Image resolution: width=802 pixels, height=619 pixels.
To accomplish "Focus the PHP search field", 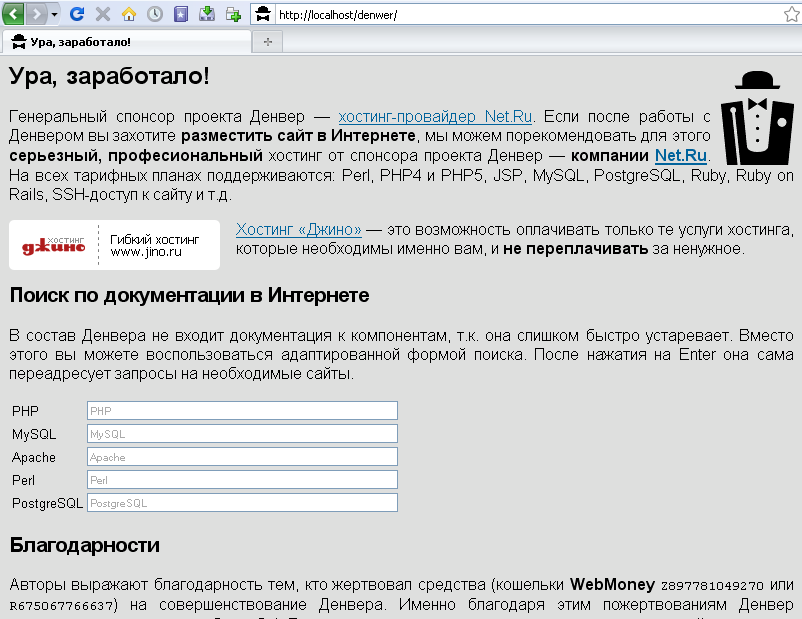I will pos(242,411).
